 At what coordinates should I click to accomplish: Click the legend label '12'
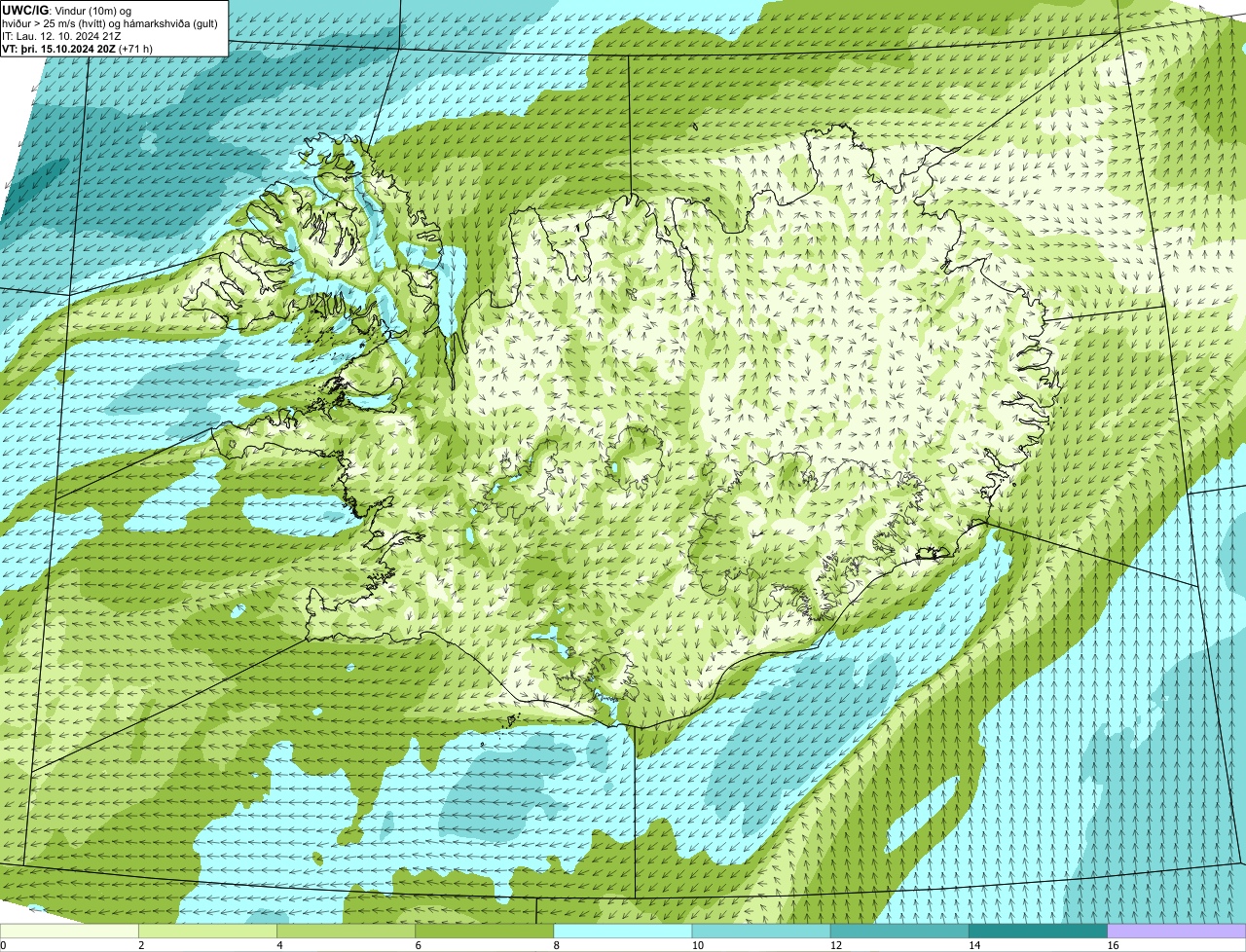836,945
